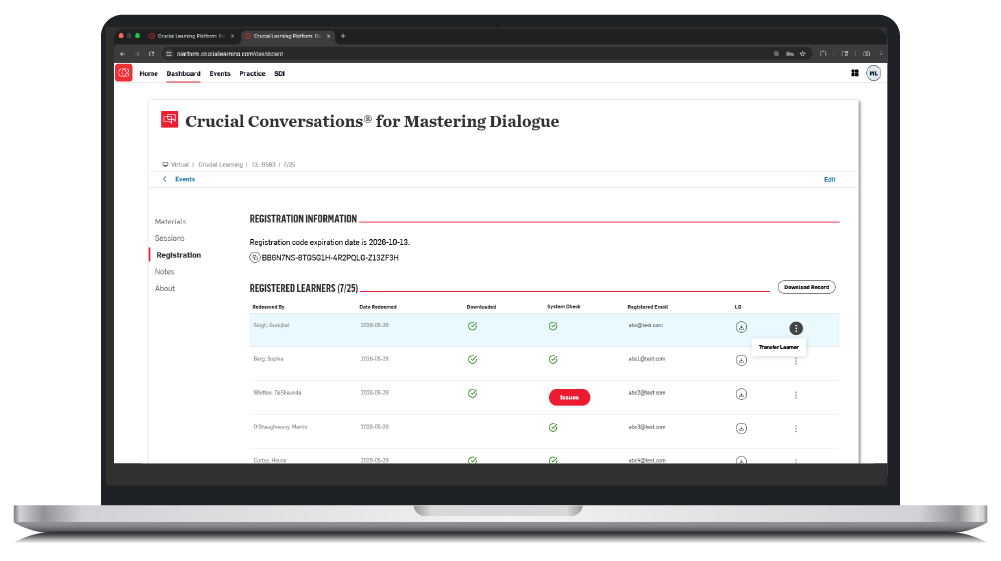Image resolution: width=1001 pixels, height=561 pixels.
Task: Select Registration in side menu
Action: pyautogui.click(x=179, y=255)
